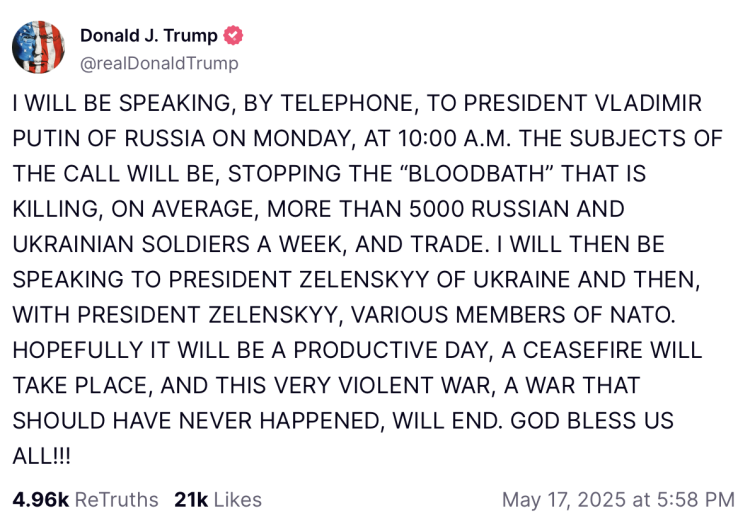The image size is (750, 518).
Task: Click the May 17, 2025 timestamp
Action: point(617,499)
